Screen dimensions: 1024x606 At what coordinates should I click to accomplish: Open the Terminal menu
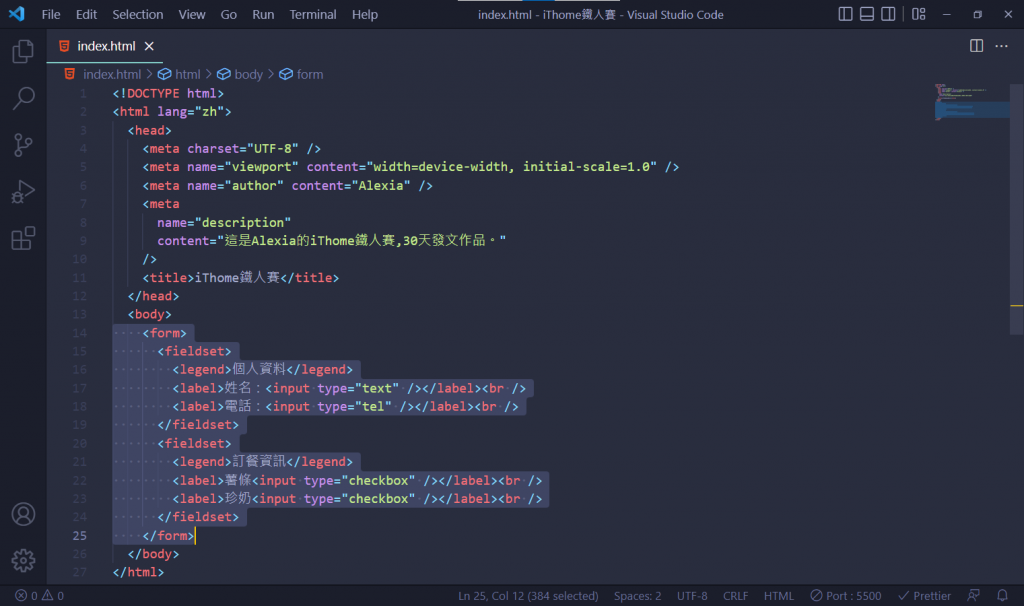point(313,14)
